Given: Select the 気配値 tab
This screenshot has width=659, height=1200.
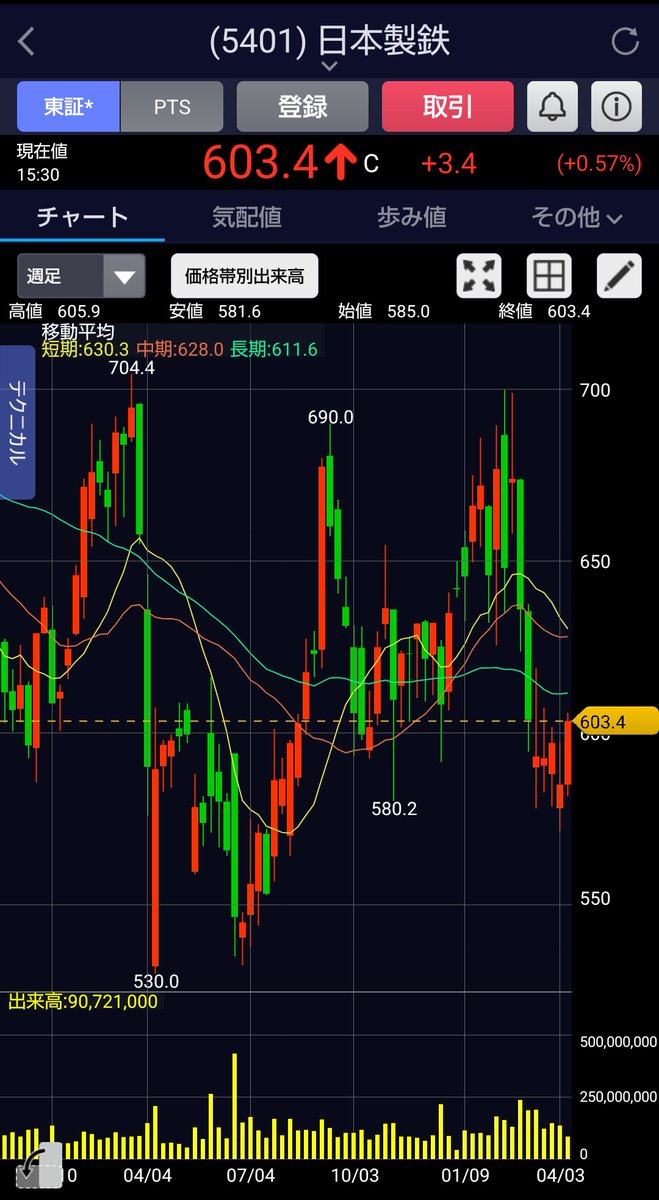Looking at the screenshot, I should (247, 217).
